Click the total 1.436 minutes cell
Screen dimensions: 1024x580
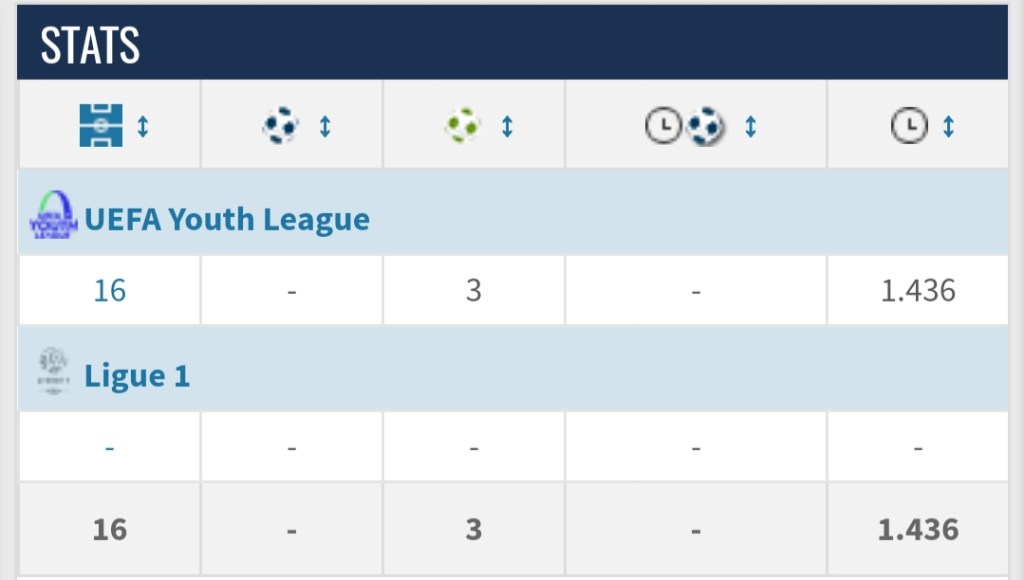(x=917, y=529)
